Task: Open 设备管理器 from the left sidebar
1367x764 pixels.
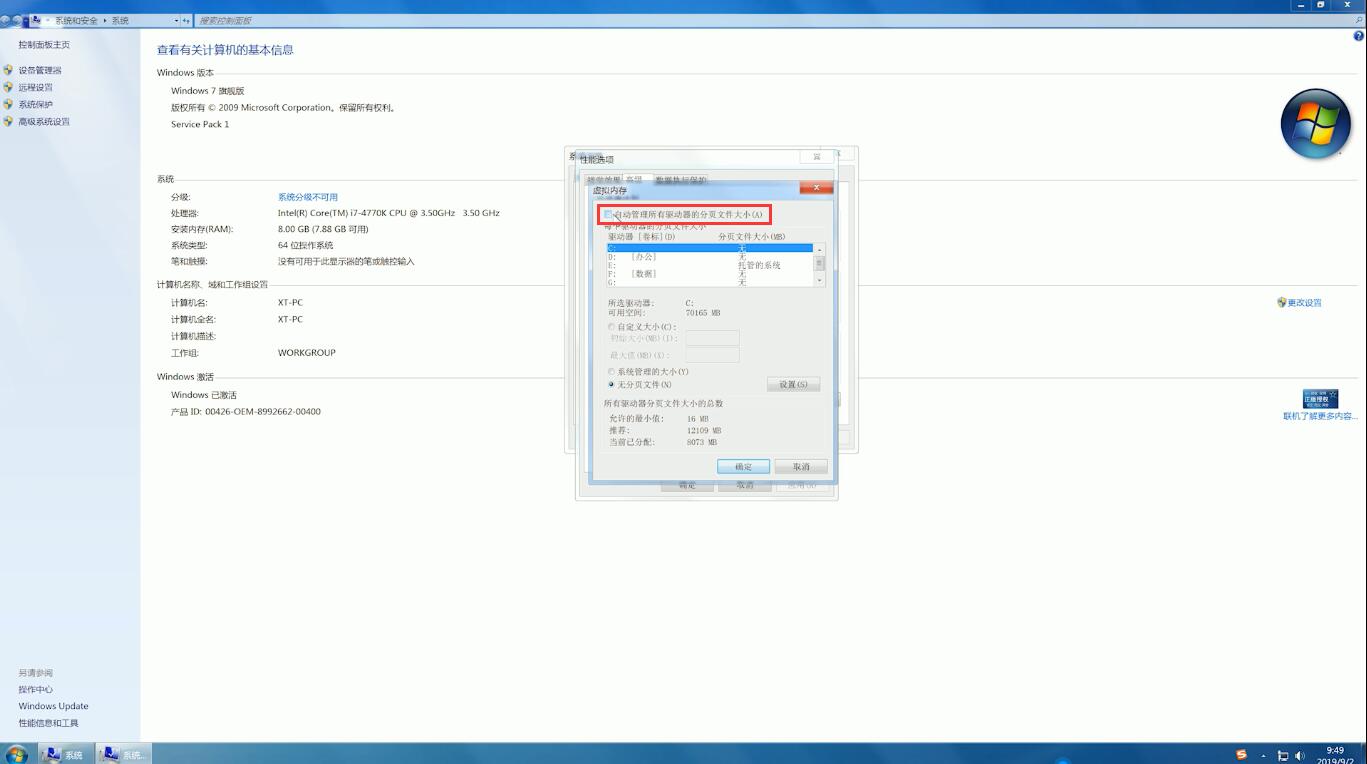Action: [x=40, y=70]
